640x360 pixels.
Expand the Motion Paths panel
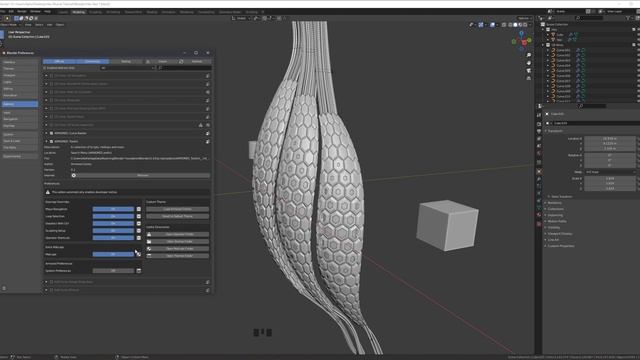[x=556, y=221]
